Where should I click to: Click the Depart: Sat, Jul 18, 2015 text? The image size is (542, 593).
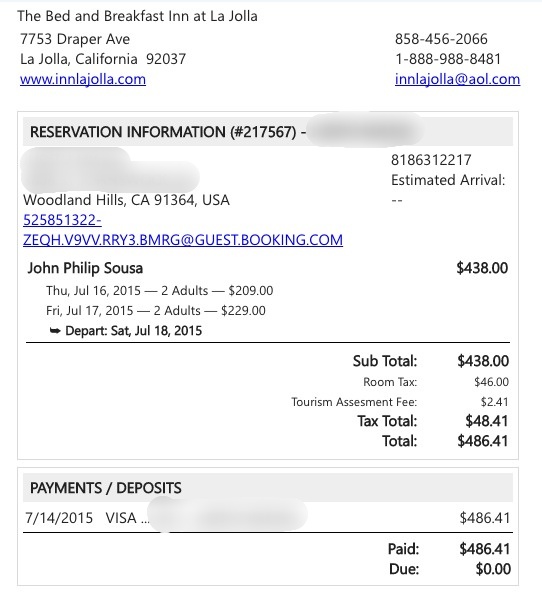coord(134,331)
